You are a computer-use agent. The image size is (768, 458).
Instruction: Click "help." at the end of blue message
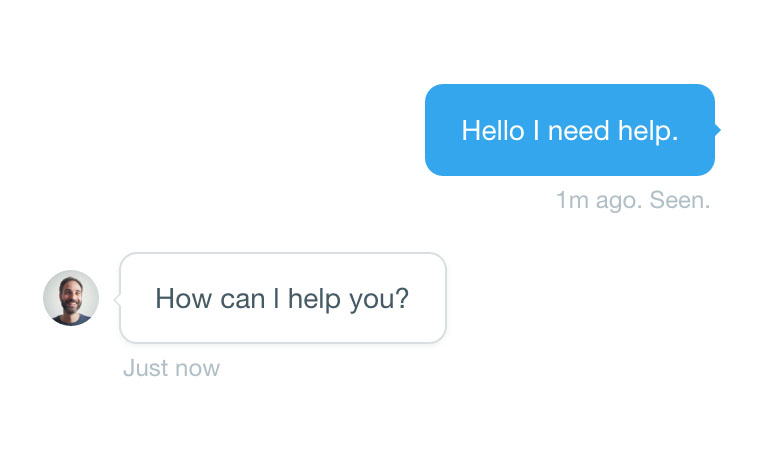[648, 132]
